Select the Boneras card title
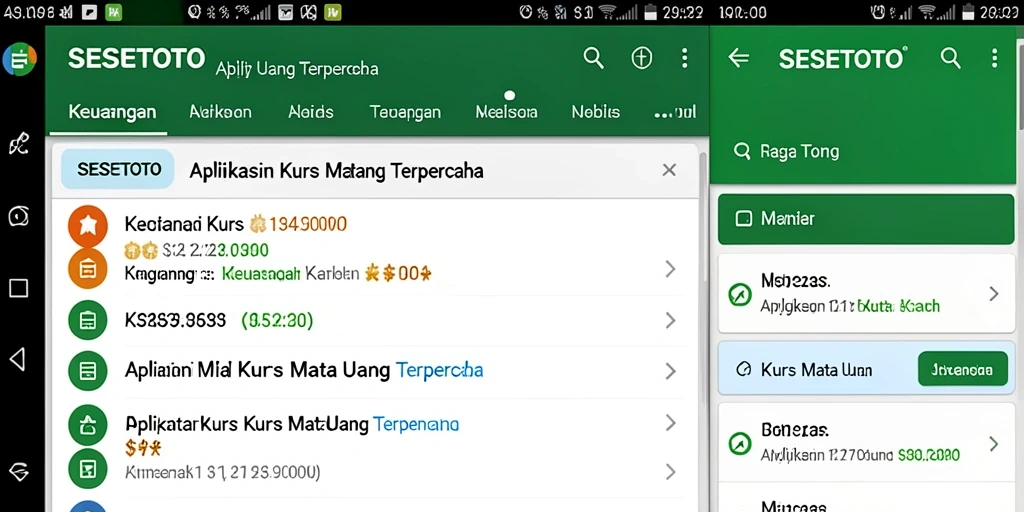This screenshot has height=512, width=1024. (x=795, y=430)
